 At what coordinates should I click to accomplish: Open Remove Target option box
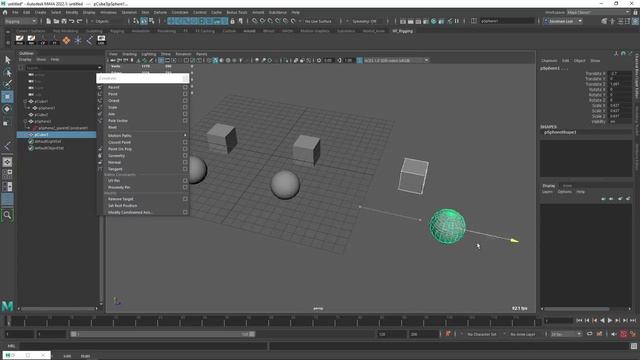tap(185, 199)
